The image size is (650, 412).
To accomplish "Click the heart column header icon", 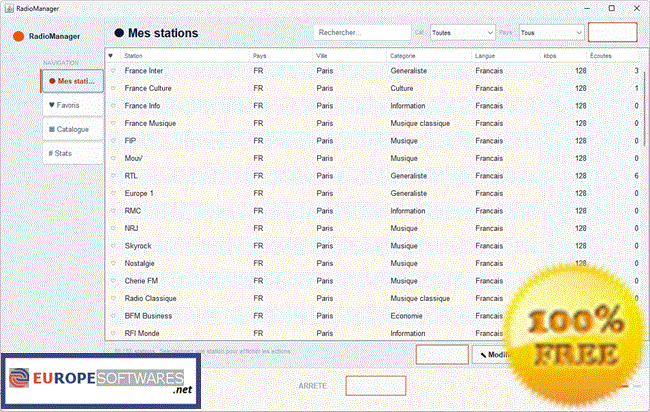I will click(x=111, y=56).
